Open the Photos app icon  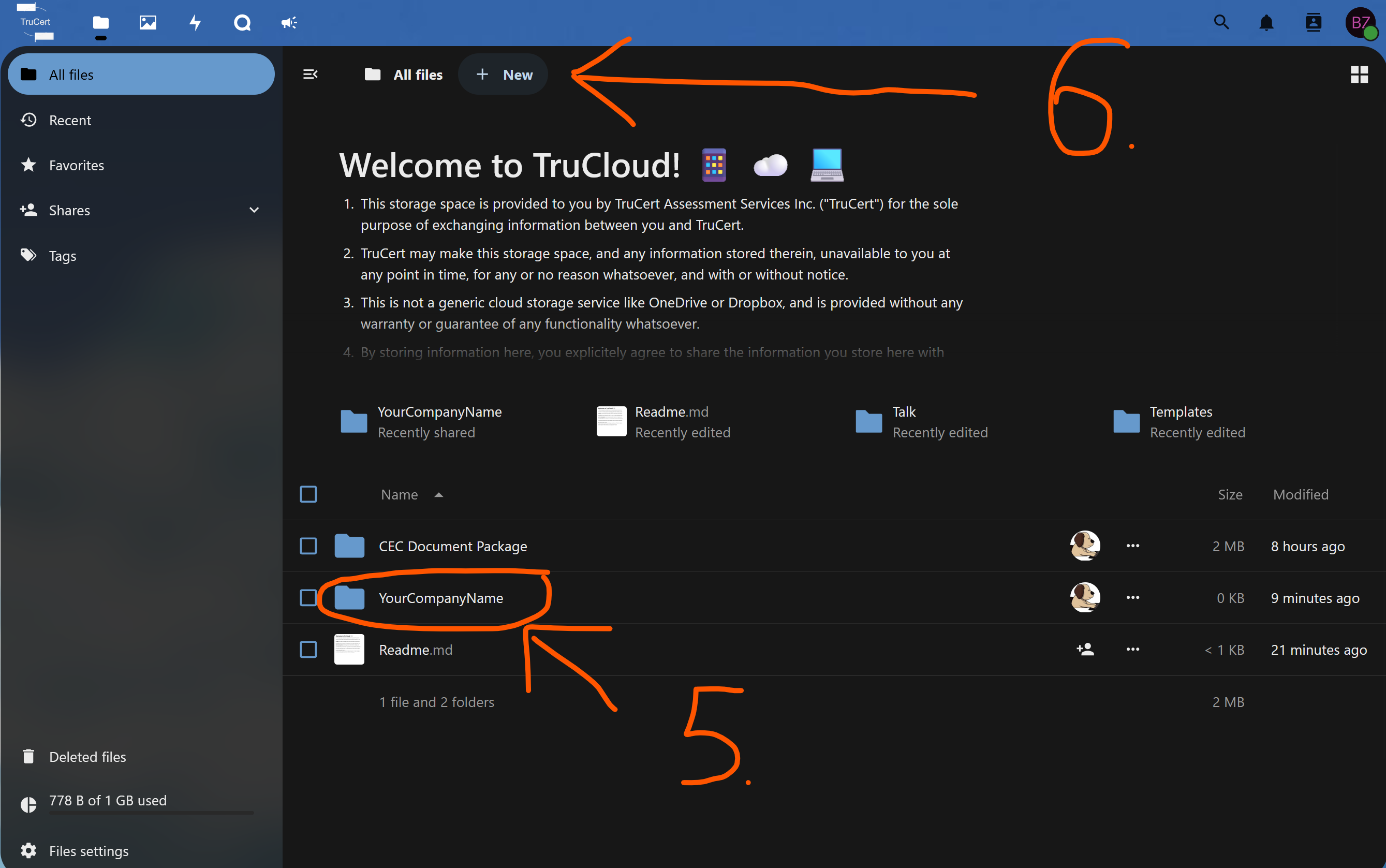pyautogui.click(x=148, y=22)
